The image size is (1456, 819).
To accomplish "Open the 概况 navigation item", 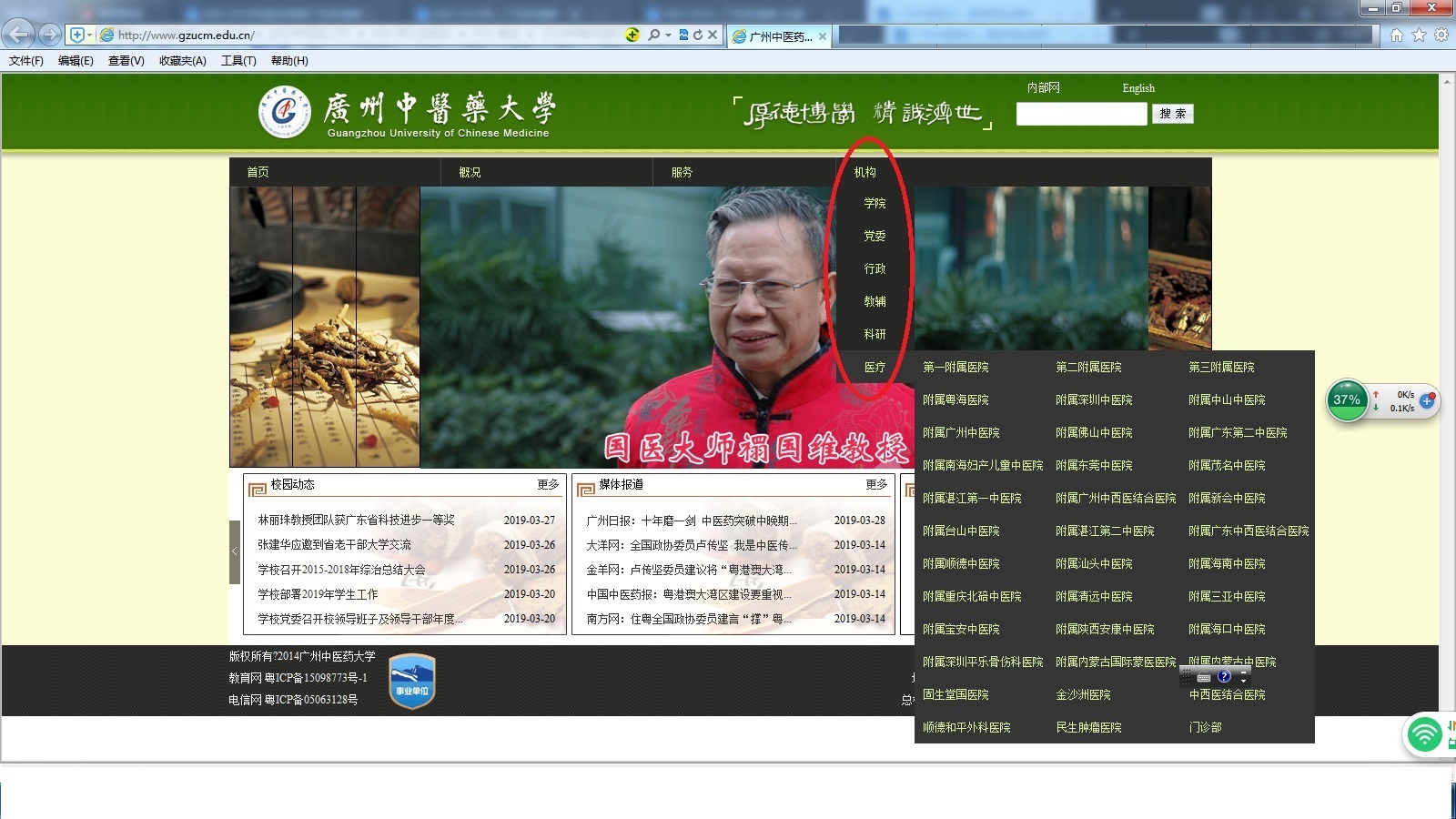I will [470, 172].
